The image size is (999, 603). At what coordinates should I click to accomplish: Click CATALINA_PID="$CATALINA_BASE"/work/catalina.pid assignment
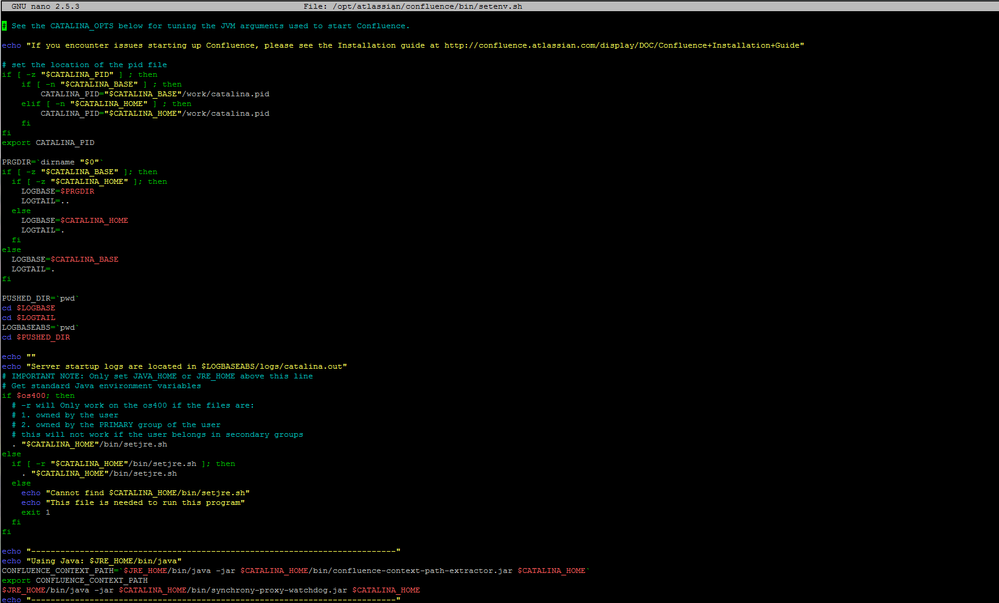[155, 94]
